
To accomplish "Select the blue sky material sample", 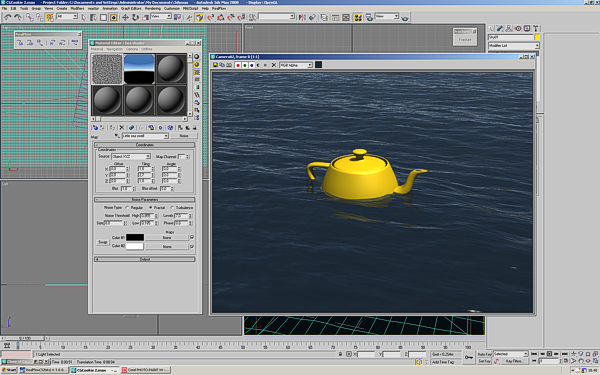I will click(139, 69).
